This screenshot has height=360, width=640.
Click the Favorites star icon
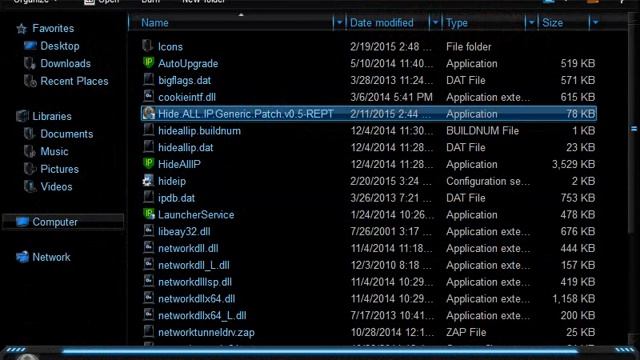pyautogui.click(x=21, y=29)
